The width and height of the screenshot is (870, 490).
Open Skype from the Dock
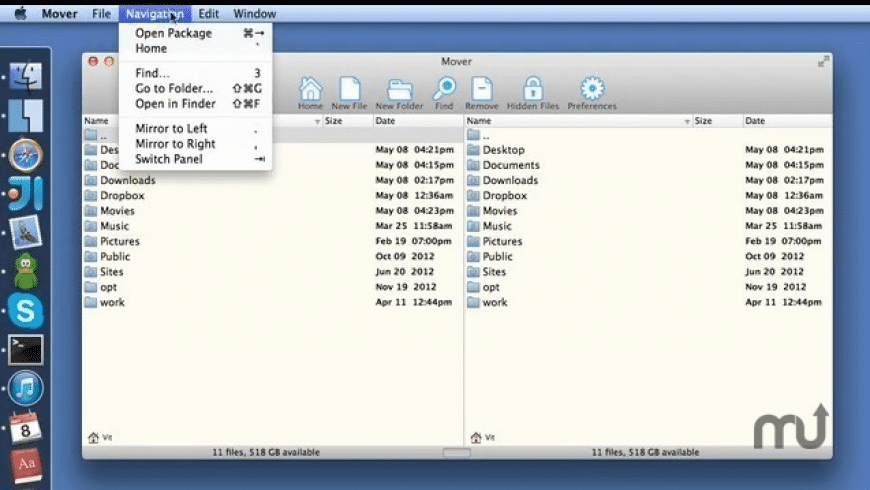point(26,310)
